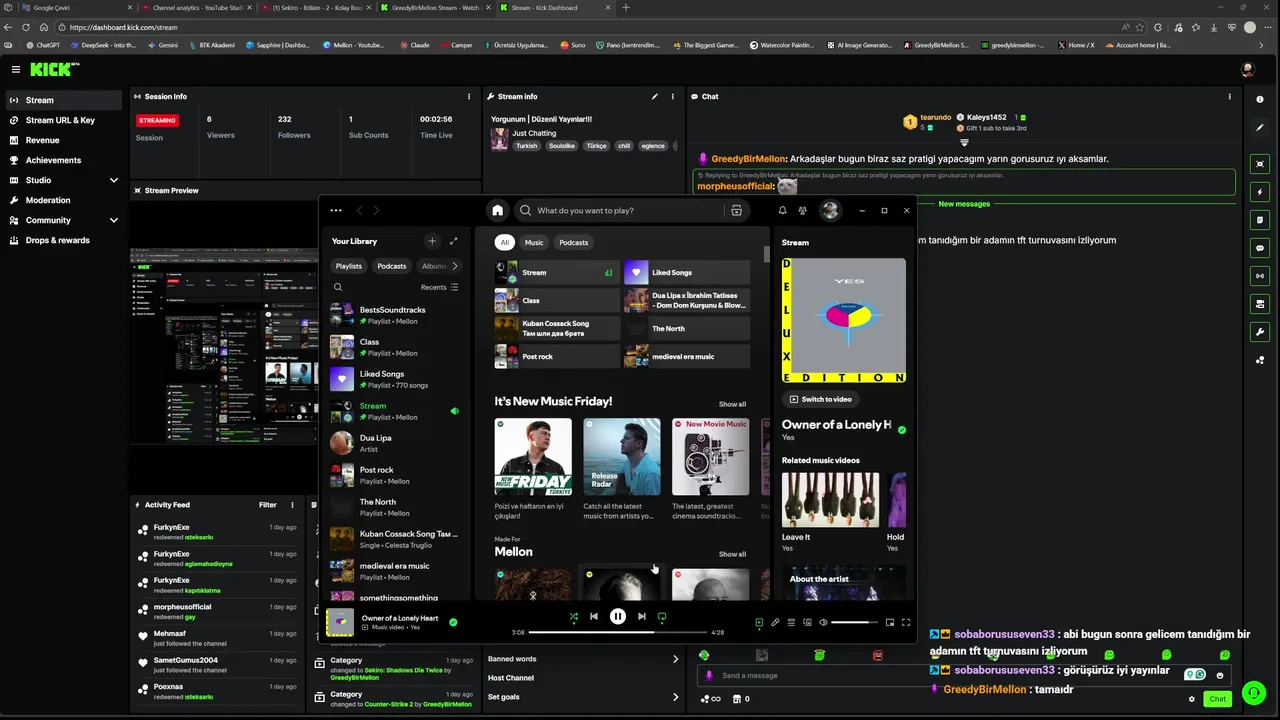Open Moderation page
The height and width of the screenshot is (720, 1280).
(64, 200)
